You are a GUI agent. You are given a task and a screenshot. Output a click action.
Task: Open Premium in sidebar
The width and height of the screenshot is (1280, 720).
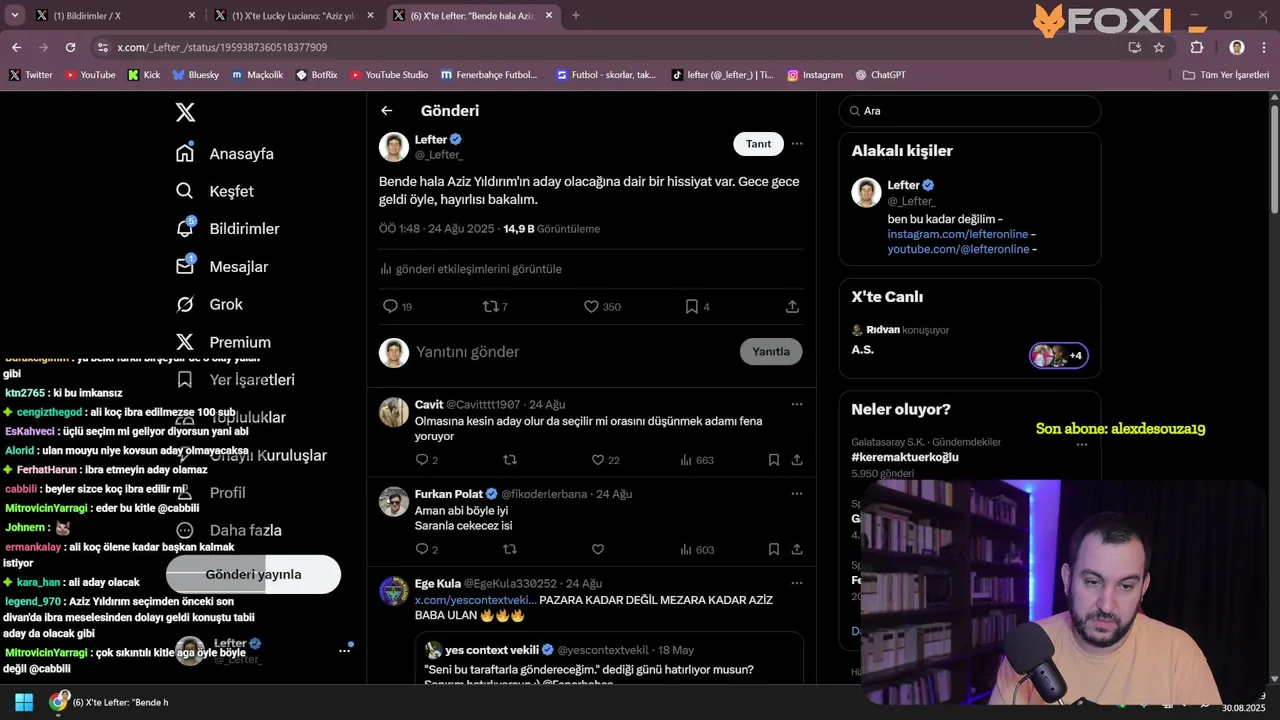pos(223,342)
